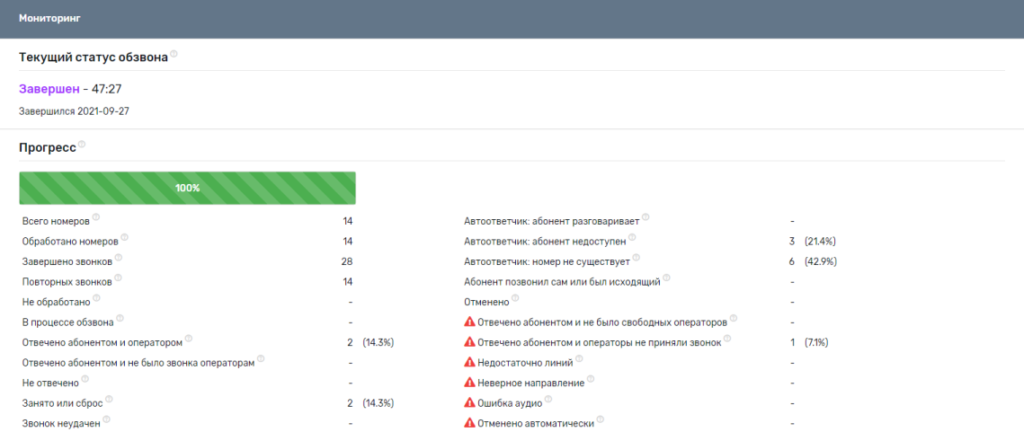The image size is (1024, 441).
Task: Click help icon beside 'Занято или сброс'
Action: pyautogui.click(x=109, y=399)
